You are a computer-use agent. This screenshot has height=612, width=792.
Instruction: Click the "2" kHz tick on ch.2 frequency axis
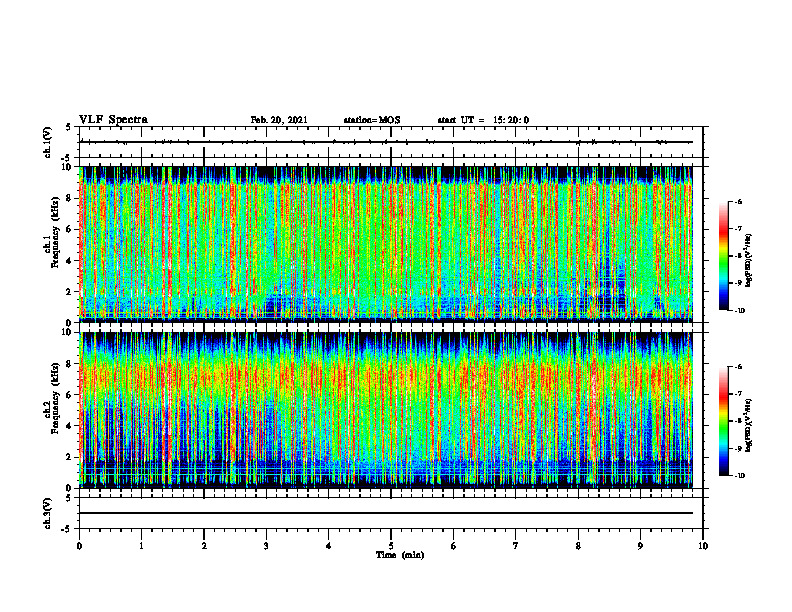tap(70, 457)
